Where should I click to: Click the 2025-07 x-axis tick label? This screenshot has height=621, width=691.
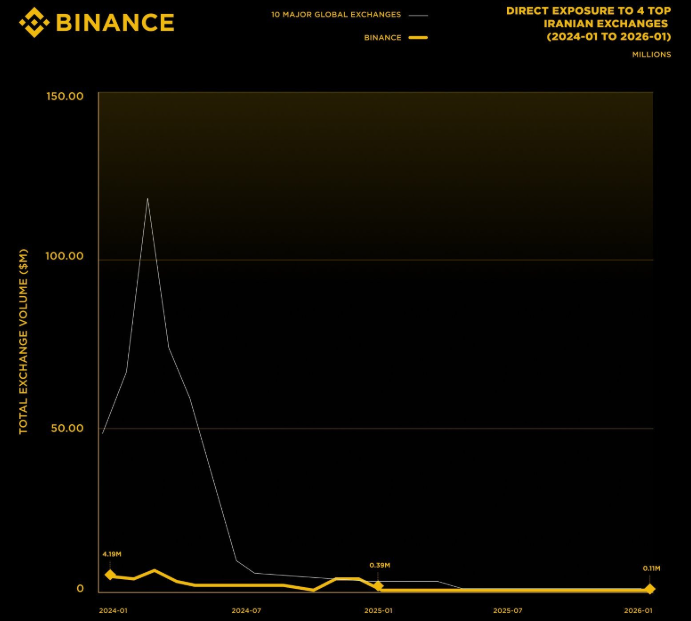508,610
